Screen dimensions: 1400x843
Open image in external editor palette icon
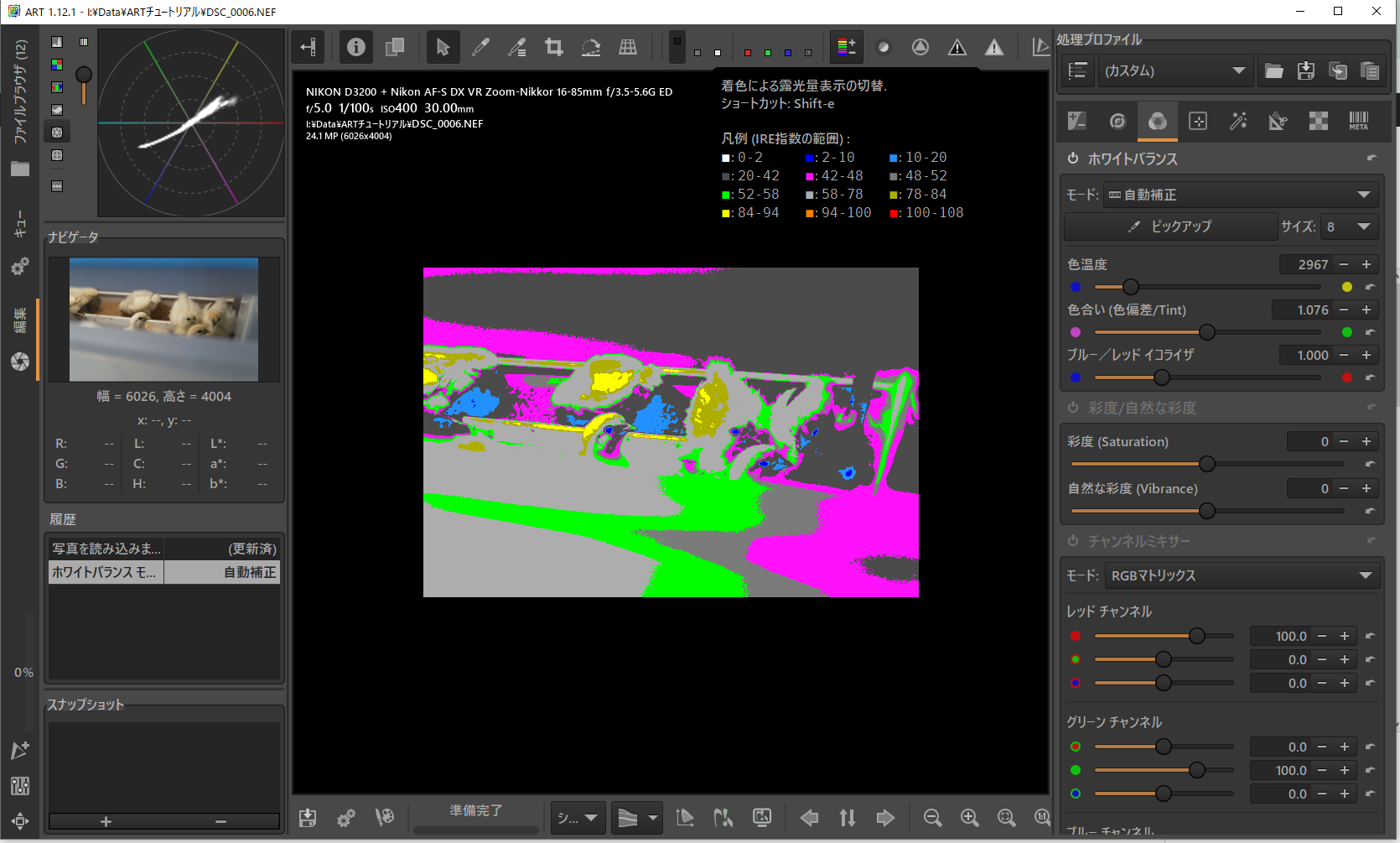pyautogui.click(x=384, y=817)
